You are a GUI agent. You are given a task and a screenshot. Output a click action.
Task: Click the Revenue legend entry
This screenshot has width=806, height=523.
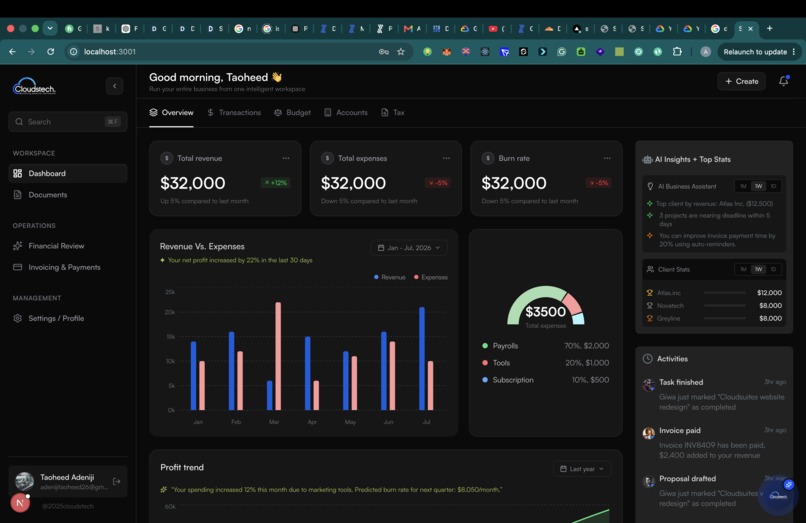390,277
